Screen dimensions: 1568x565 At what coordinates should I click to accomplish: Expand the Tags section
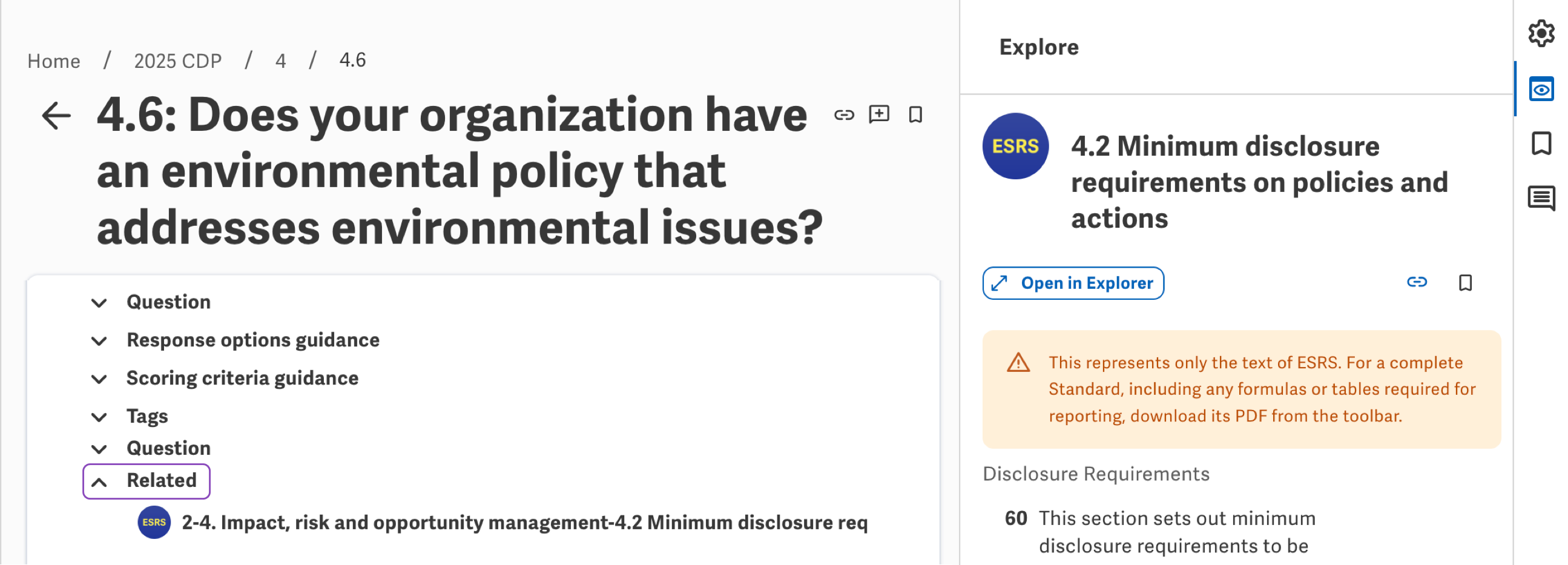(129, 417)
